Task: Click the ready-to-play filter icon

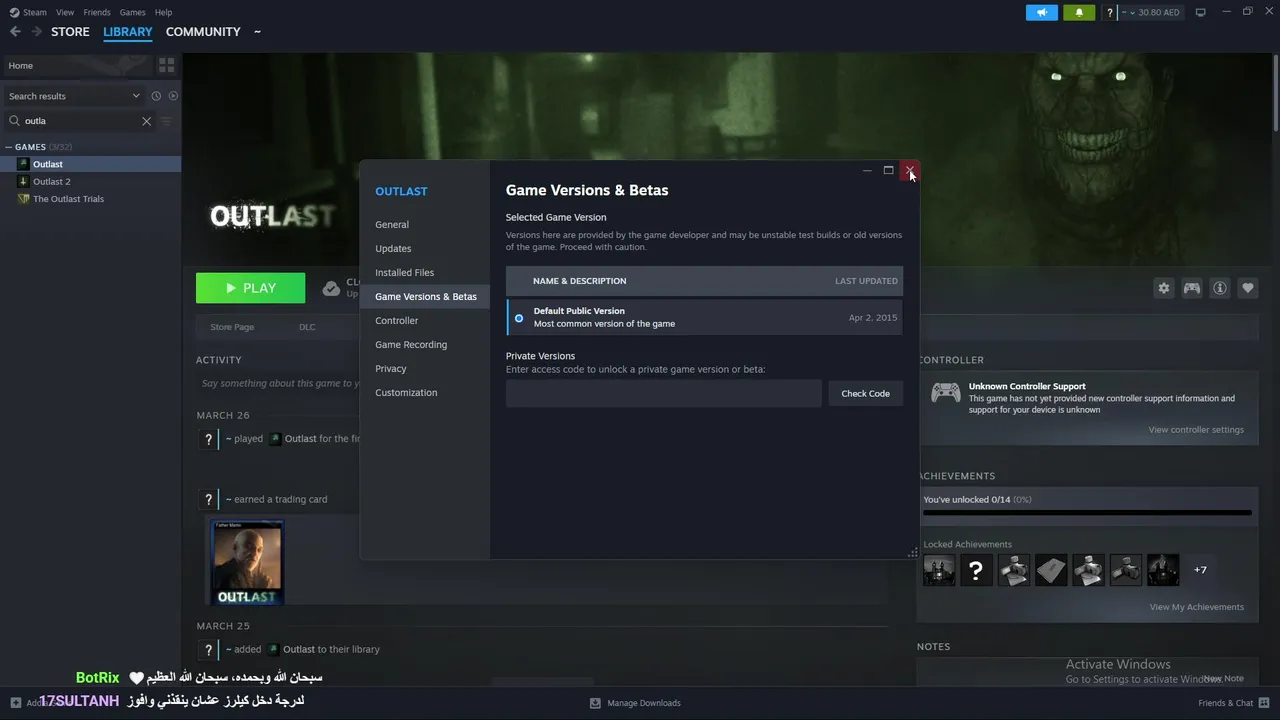Action: (x=173, y=96)
